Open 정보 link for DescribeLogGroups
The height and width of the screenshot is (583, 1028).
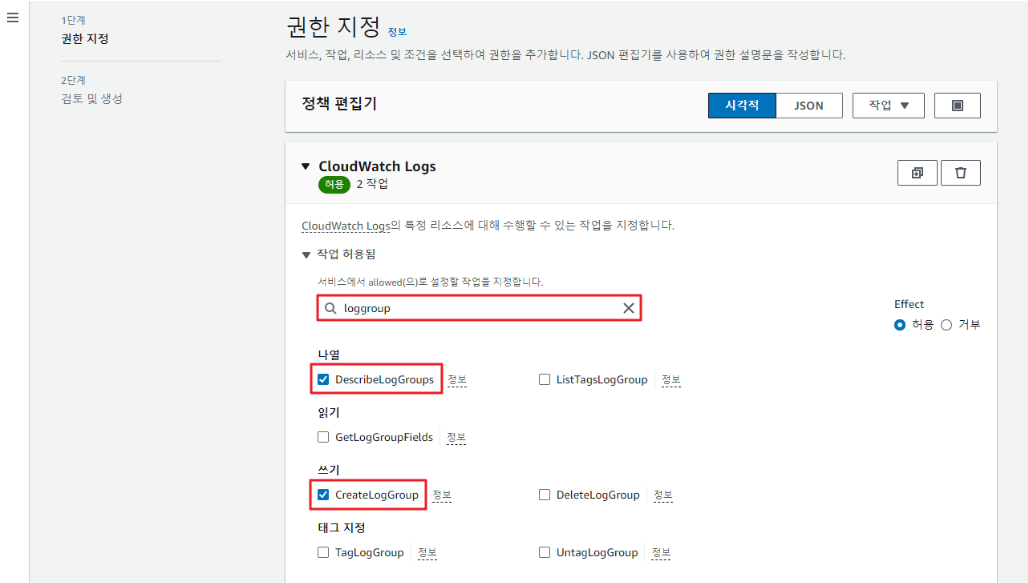457,380
